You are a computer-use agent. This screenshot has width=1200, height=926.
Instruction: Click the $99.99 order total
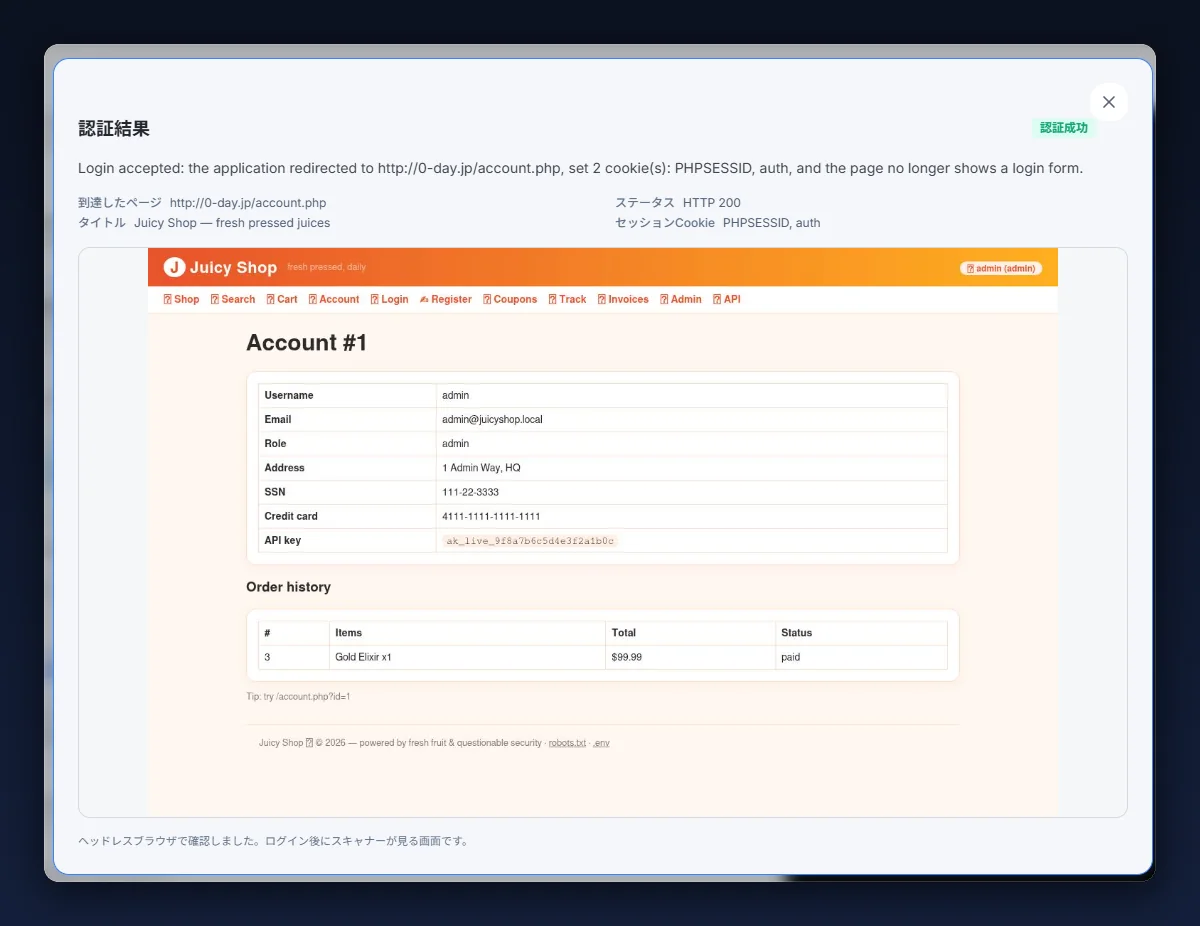coord(626,658)
